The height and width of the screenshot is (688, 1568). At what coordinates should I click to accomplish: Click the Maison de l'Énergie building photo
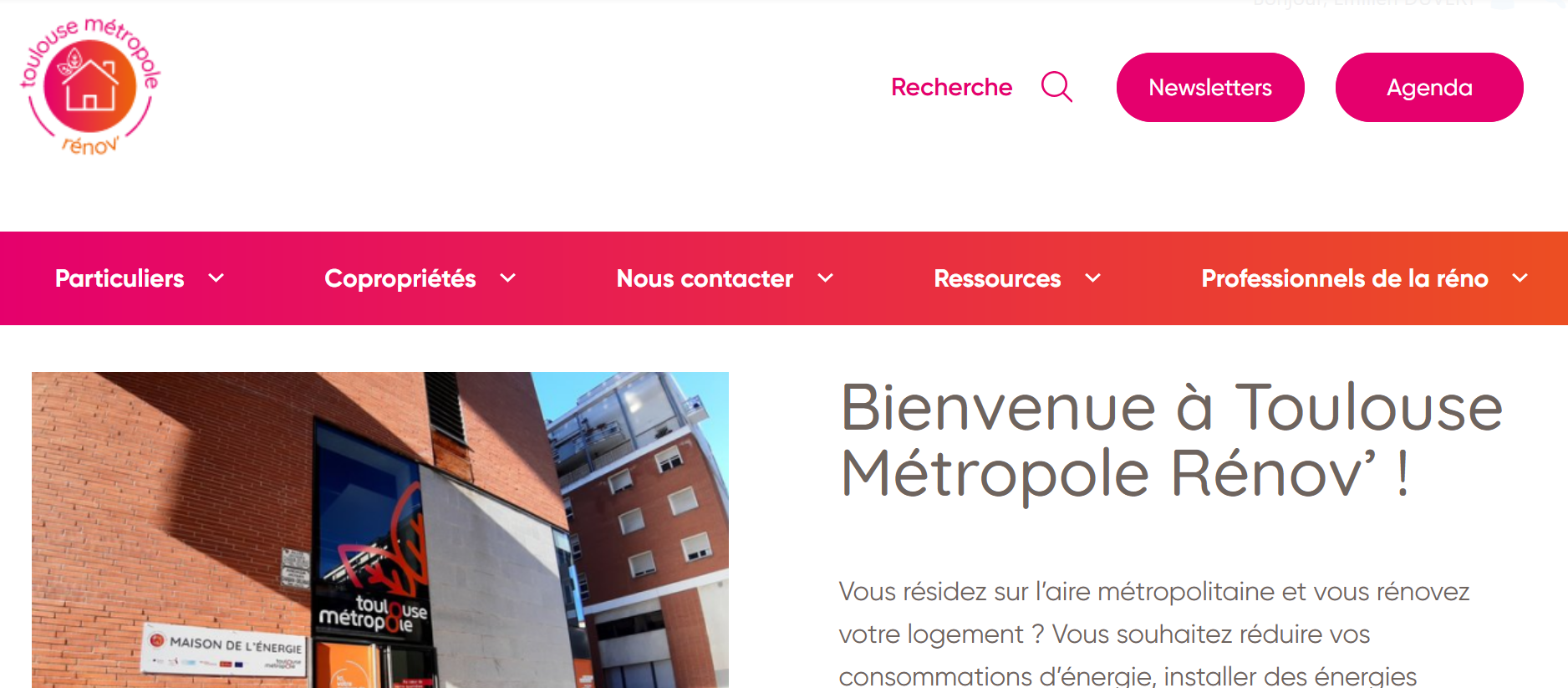pos(380,530)
